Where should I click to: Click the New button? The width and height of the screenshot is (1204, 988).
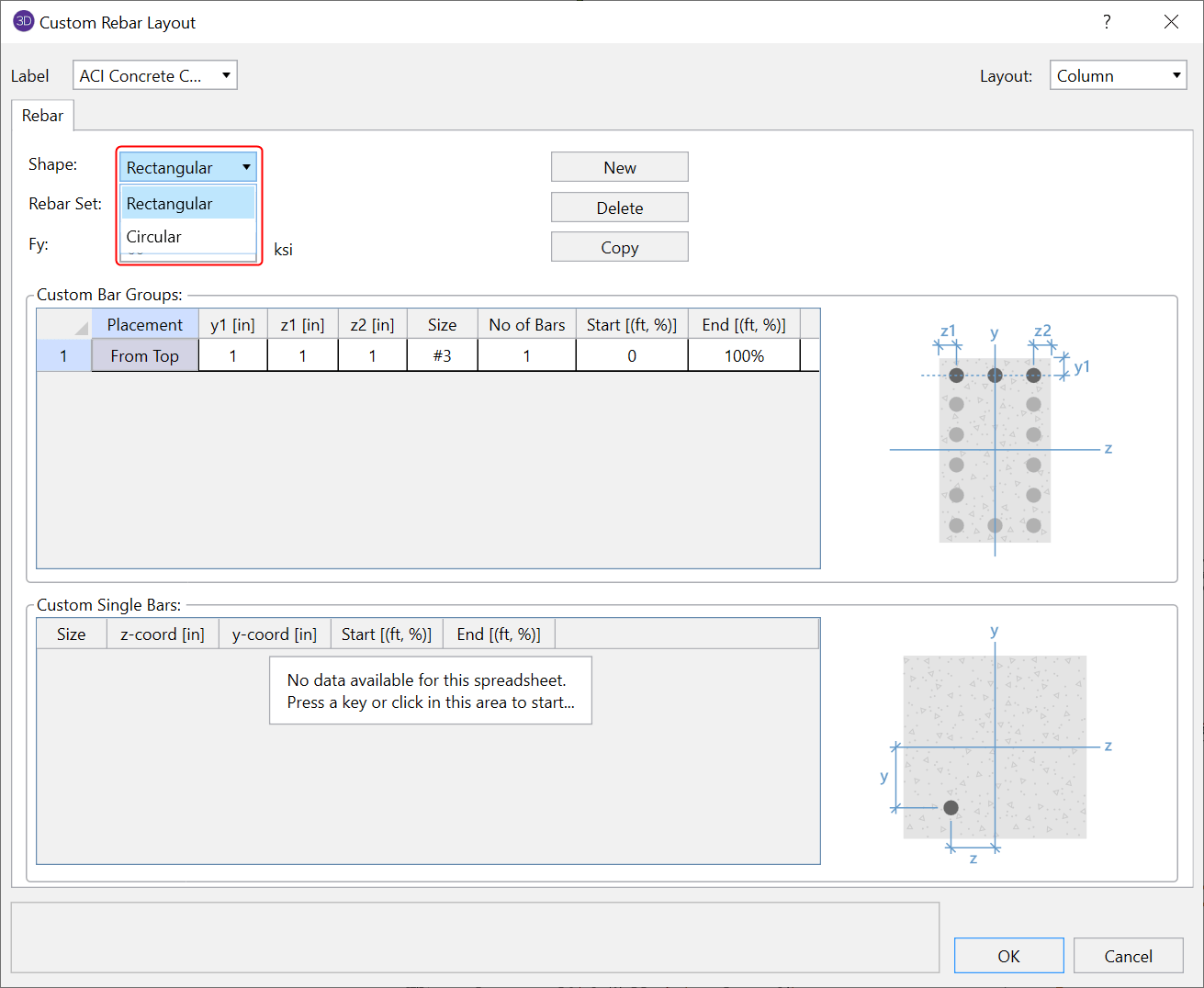[619, 167]
